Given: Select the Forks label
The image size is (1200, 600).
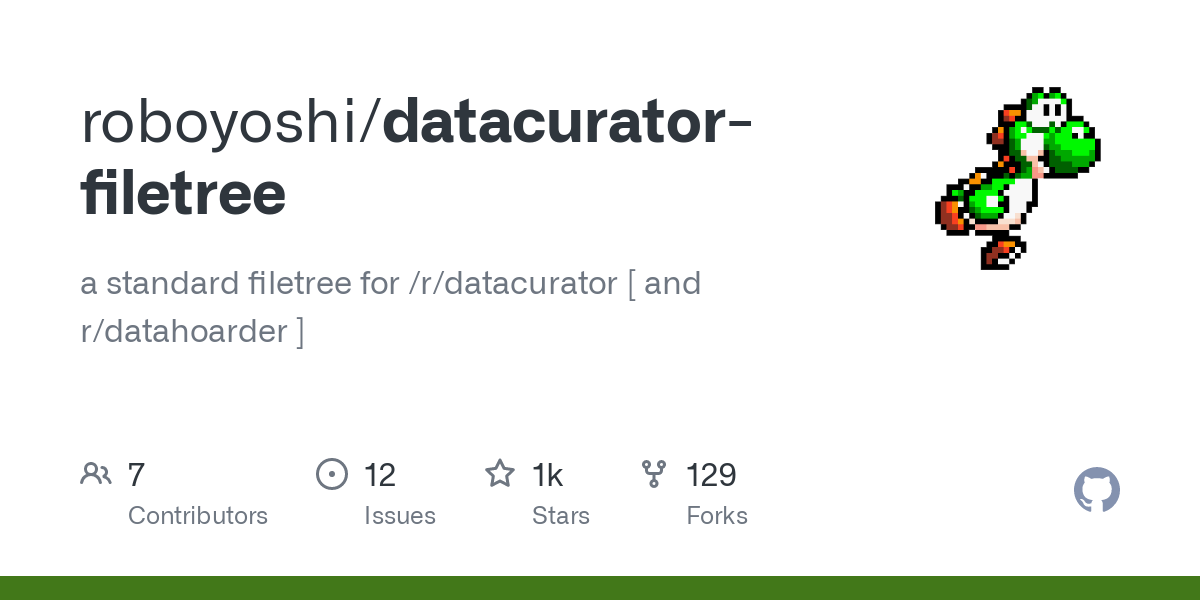Looking at the screenshot, I should (x=717, y=516).
